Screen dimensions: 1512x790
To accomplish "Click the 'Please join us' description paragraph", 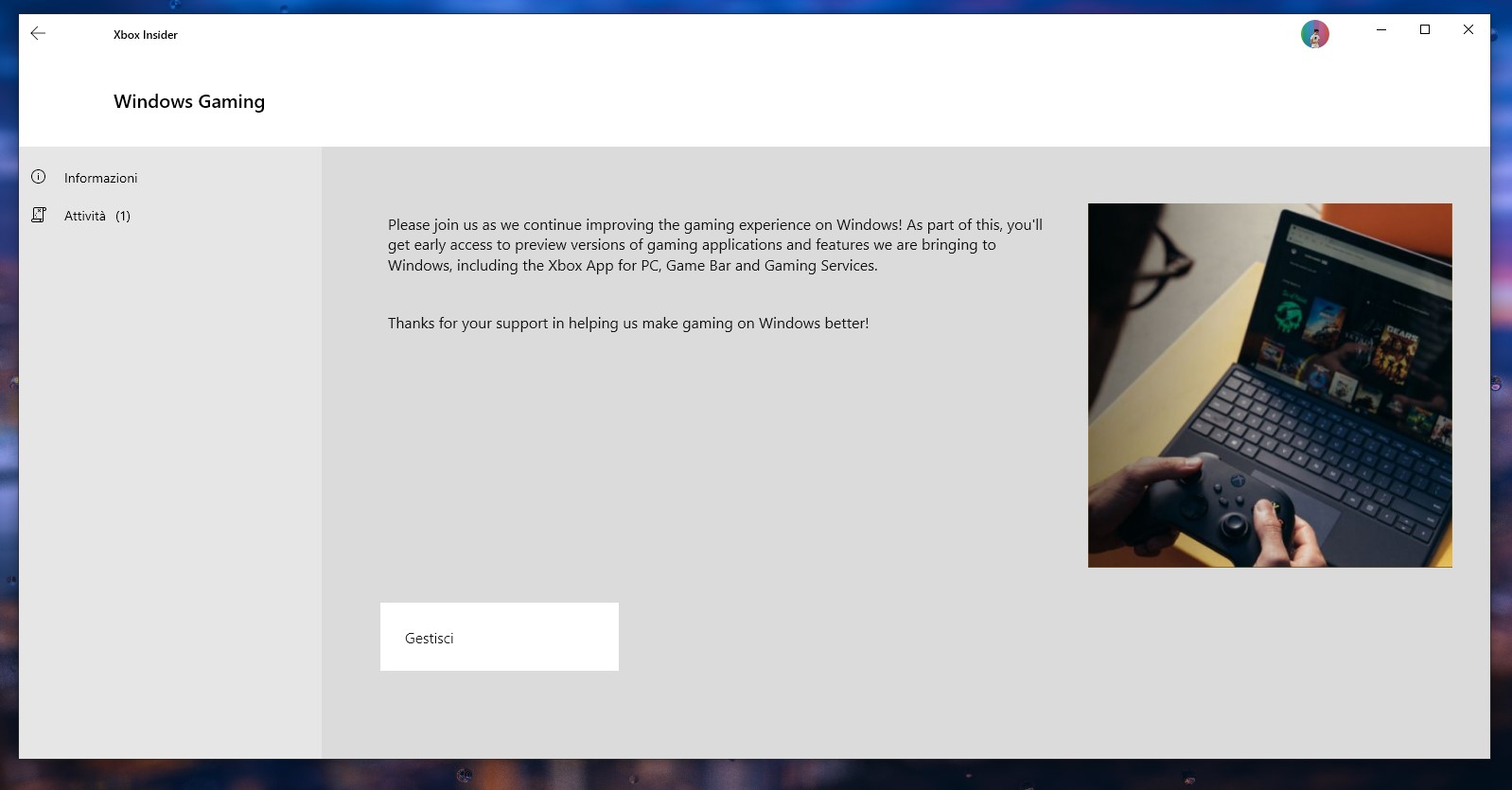I will coord(715,245).
